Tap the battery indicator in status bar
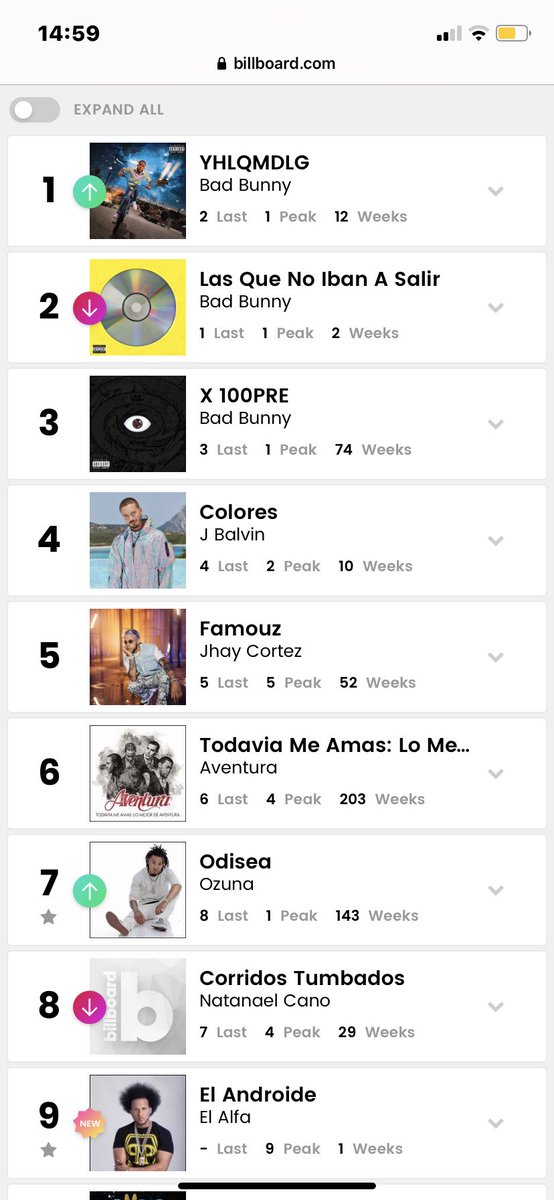 [513, 34]
